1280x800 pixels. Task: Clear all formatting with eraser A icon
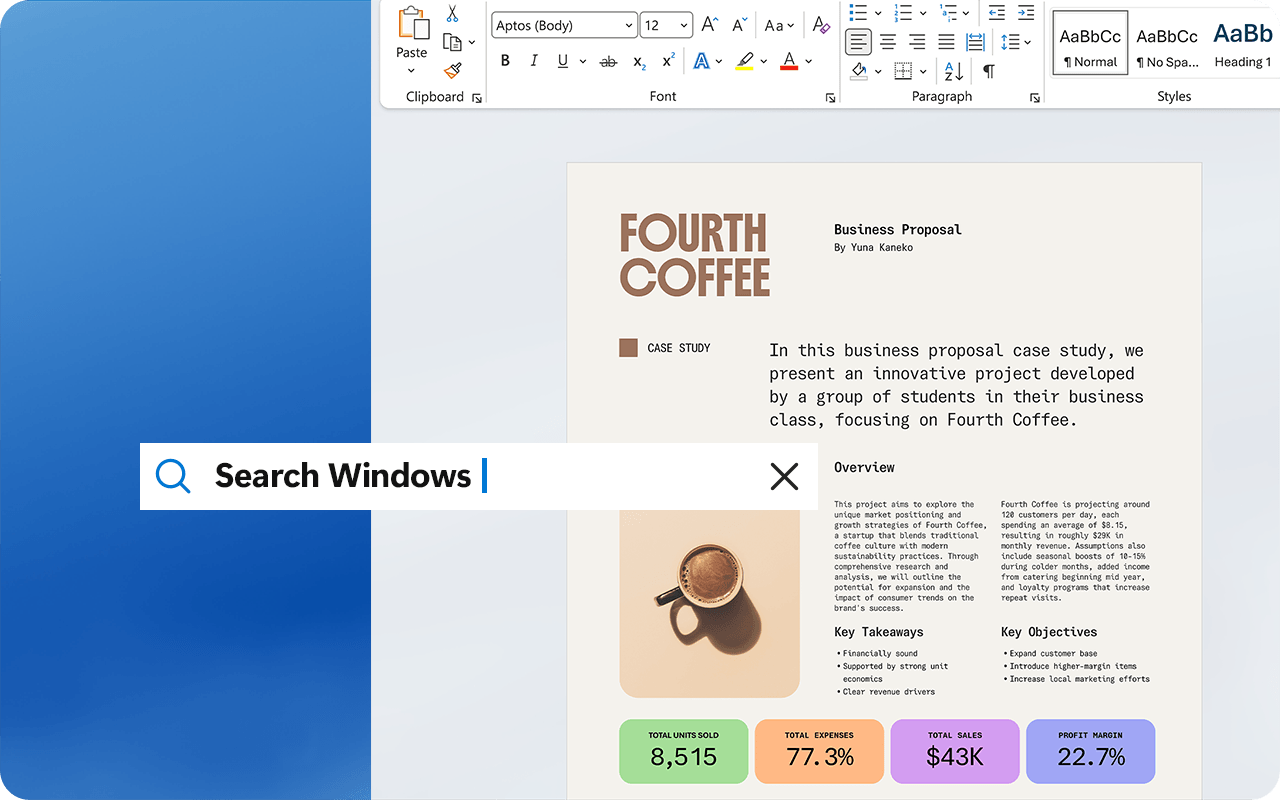point(821,25)
